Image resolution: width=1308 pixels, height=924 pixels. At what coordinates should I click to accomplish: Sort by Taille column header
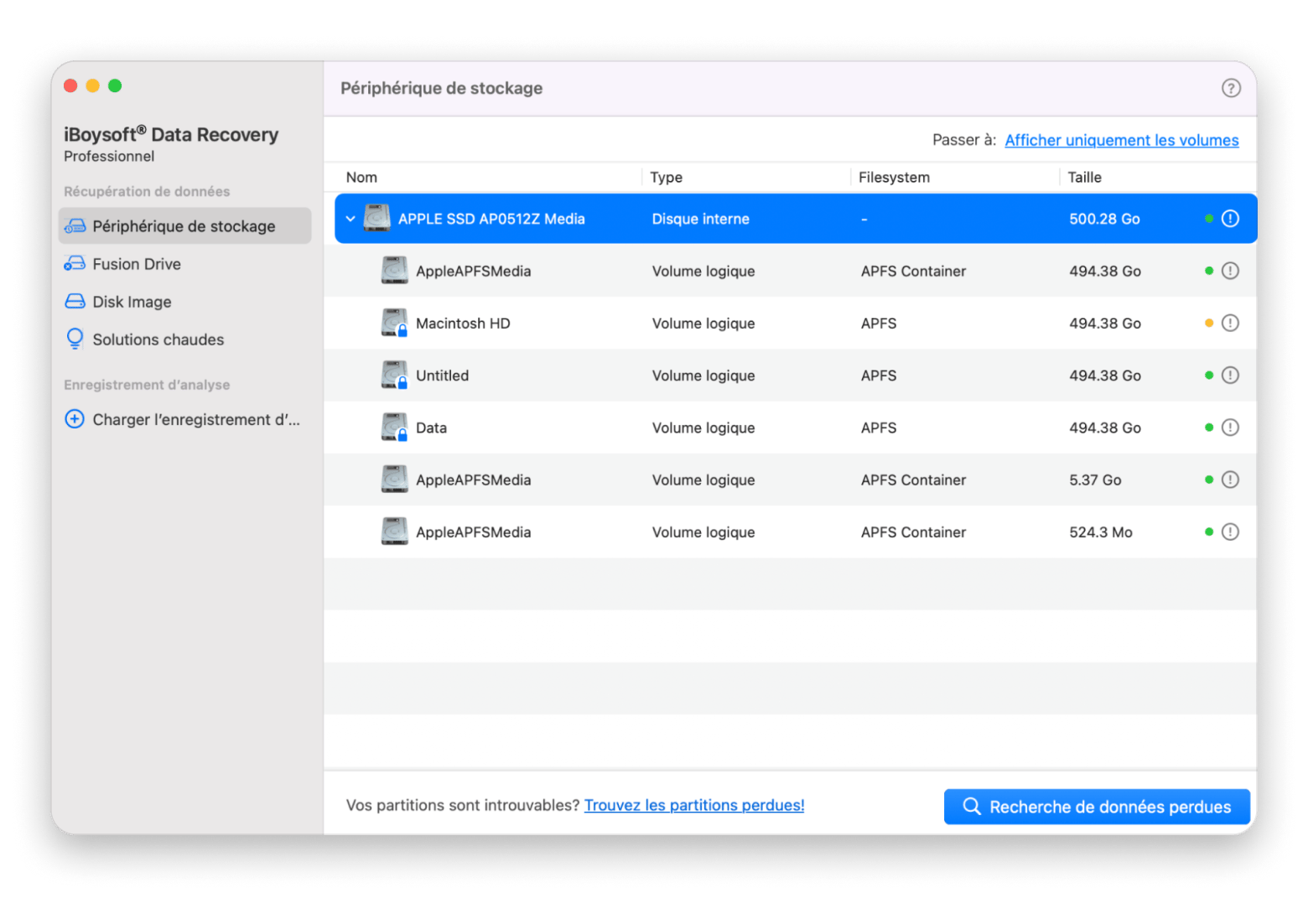pyautogui.click(x=1084, y=177)
